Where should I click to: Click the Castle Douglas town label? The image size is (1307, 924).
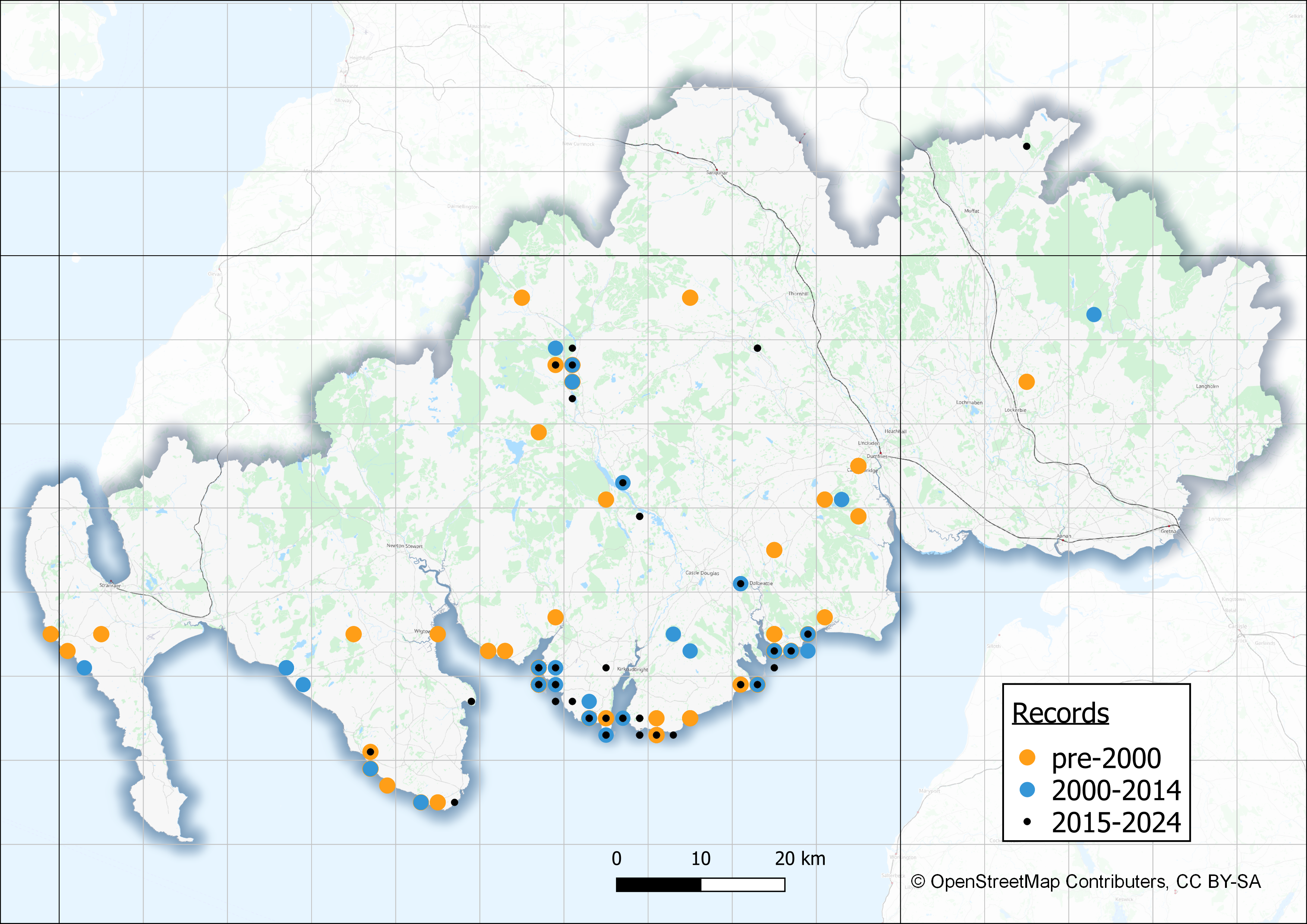(x=702, y=573)
